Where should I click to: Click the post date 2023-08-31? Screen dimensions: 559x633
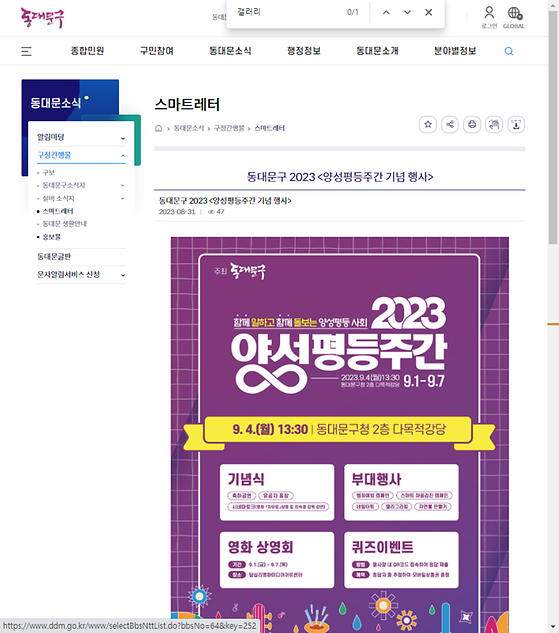pos(177,212)
